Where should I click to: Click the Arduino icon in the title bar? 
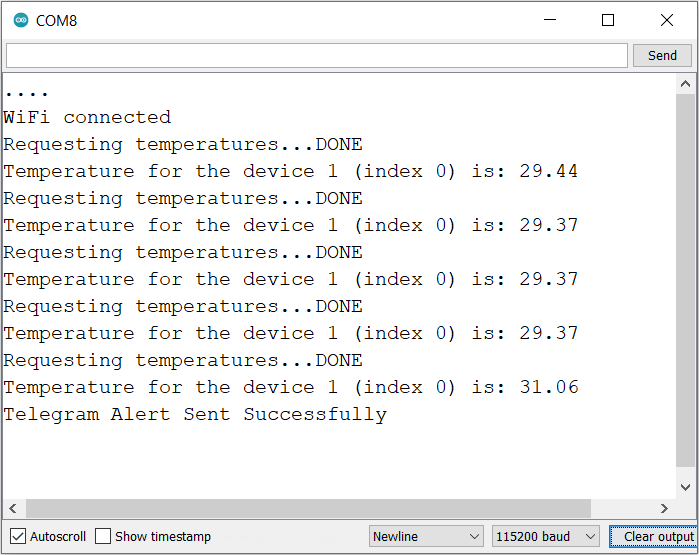point(20,20)
